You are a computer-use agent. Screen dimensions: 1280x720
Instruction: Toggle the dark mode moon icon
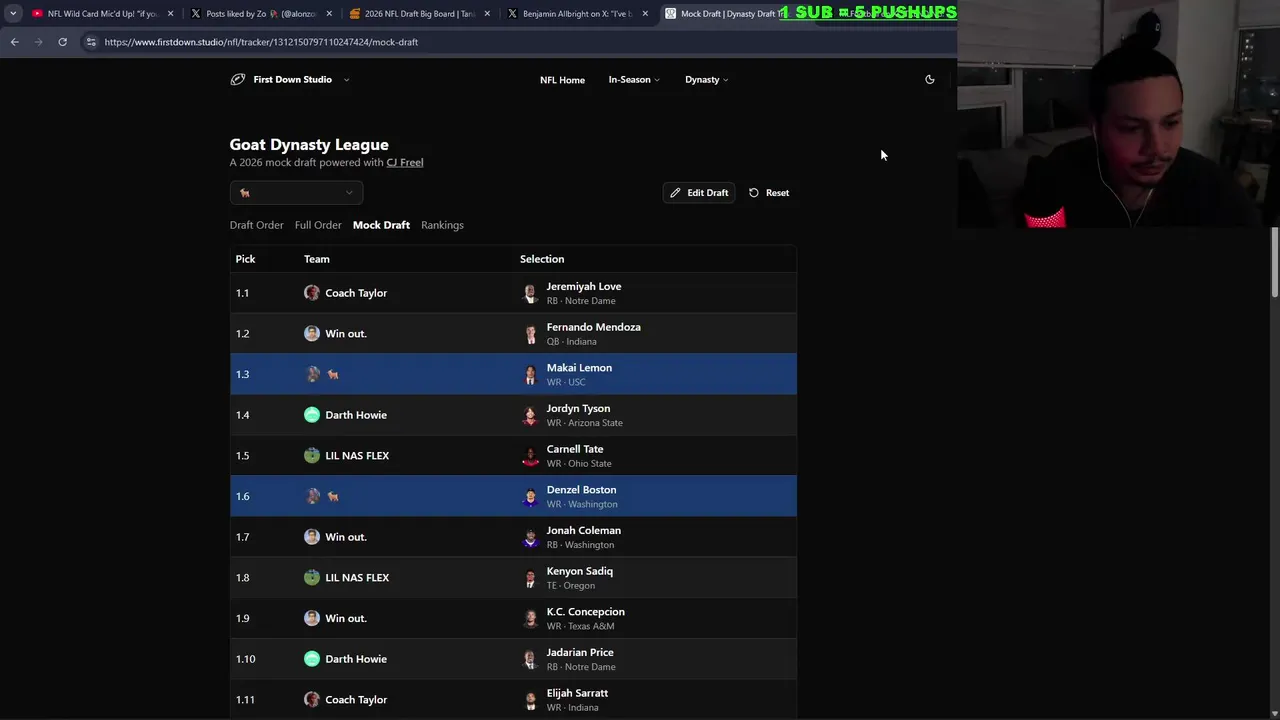929,79
